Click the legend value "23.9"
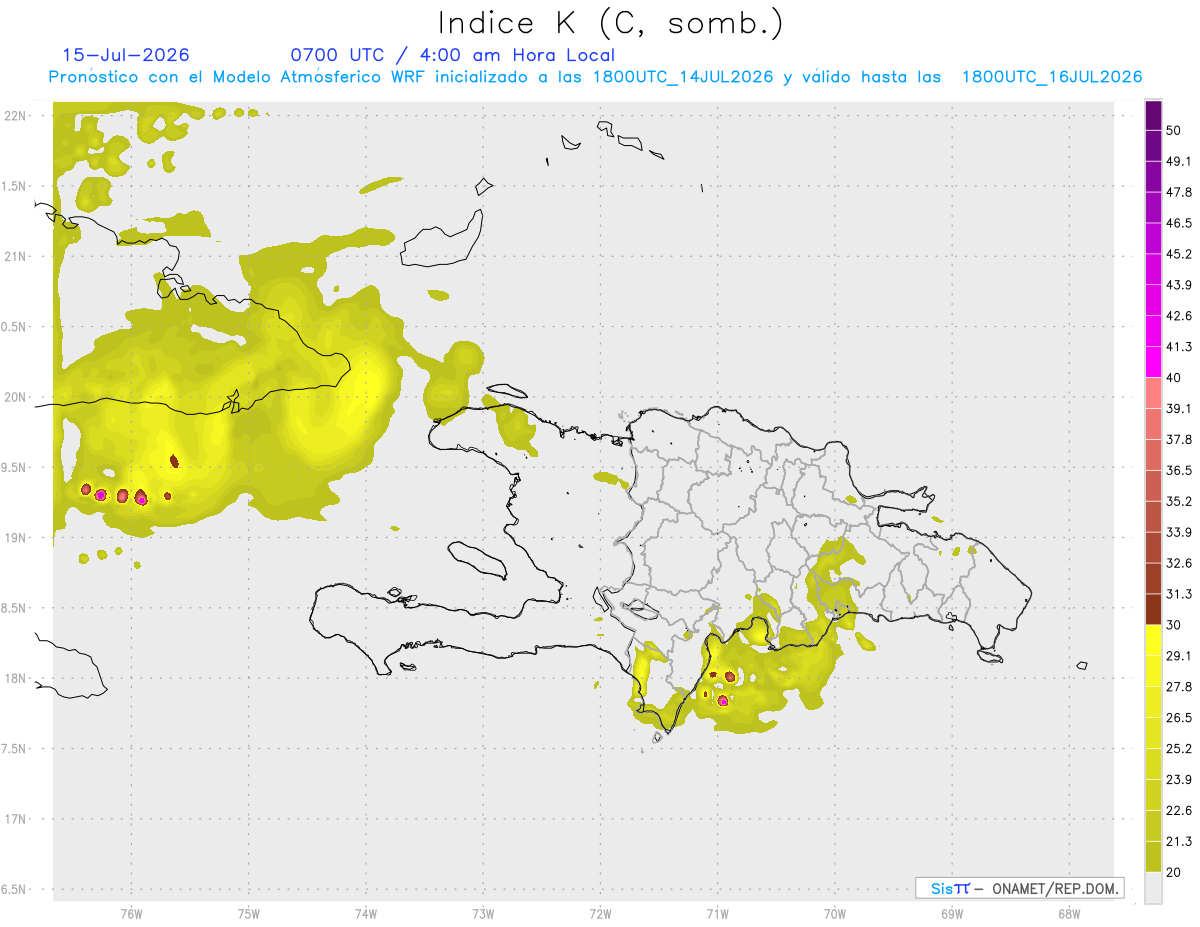The height and width of the screenshot is (927, 1200). 1179,779
